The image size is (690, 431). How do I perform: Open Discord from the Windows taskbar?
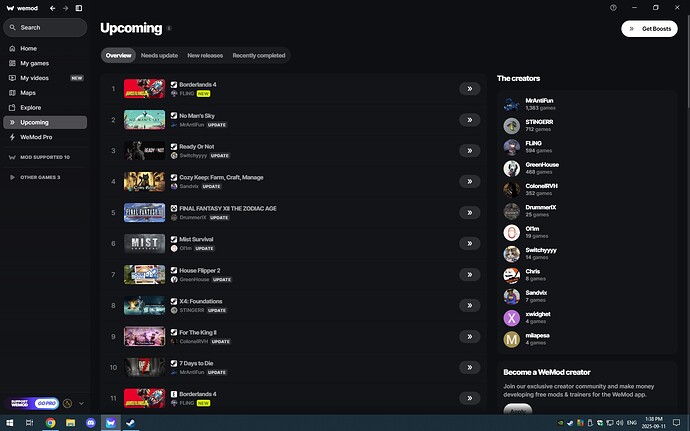91,422
